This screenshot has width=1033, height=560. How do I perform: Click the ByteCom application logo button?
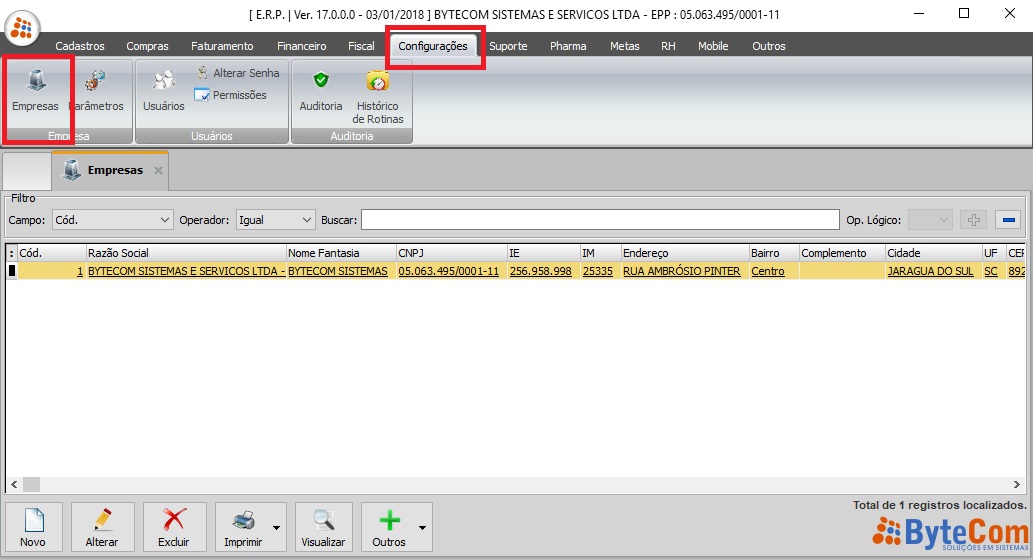[x=22, y=26]
